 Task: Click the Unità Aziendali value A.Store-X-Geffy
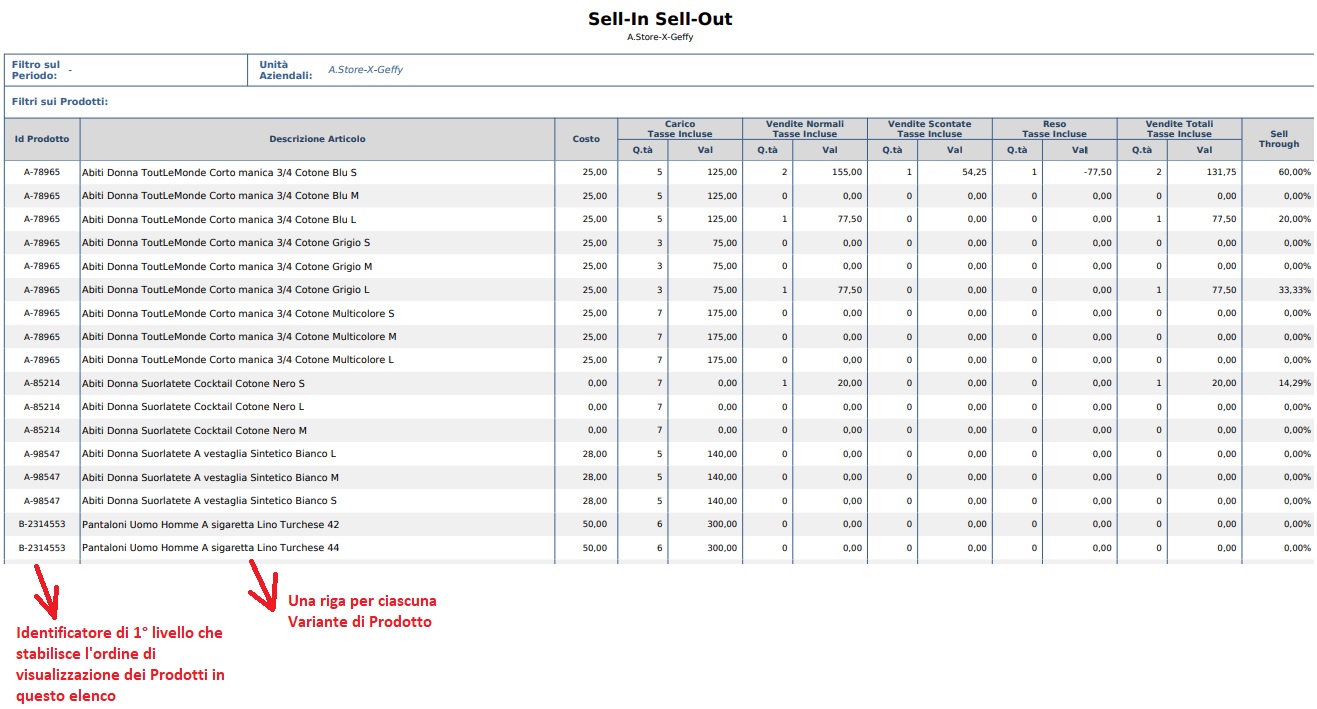366,70
